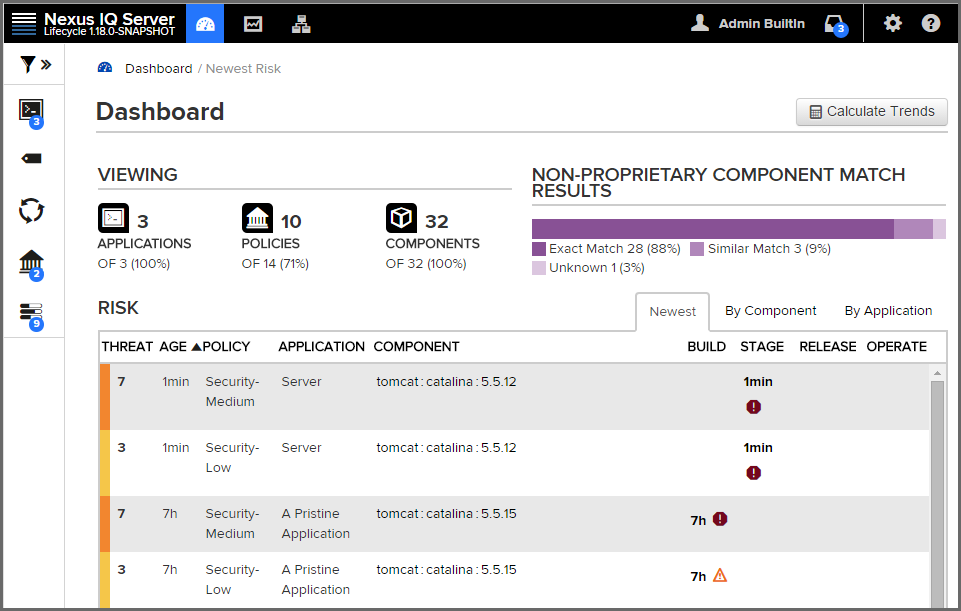Sort by the RELEASE column header
Screen dimensions: 961x611
click(827, 347)
